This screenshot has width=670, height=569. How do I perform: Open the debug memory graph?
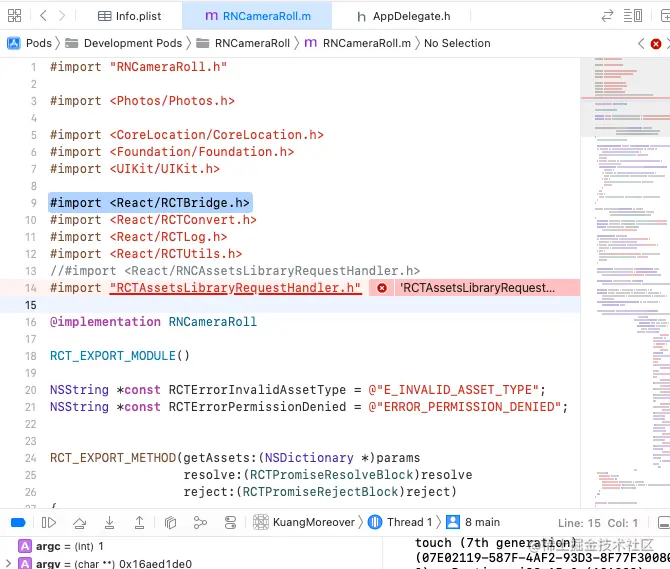pos(200,522)
